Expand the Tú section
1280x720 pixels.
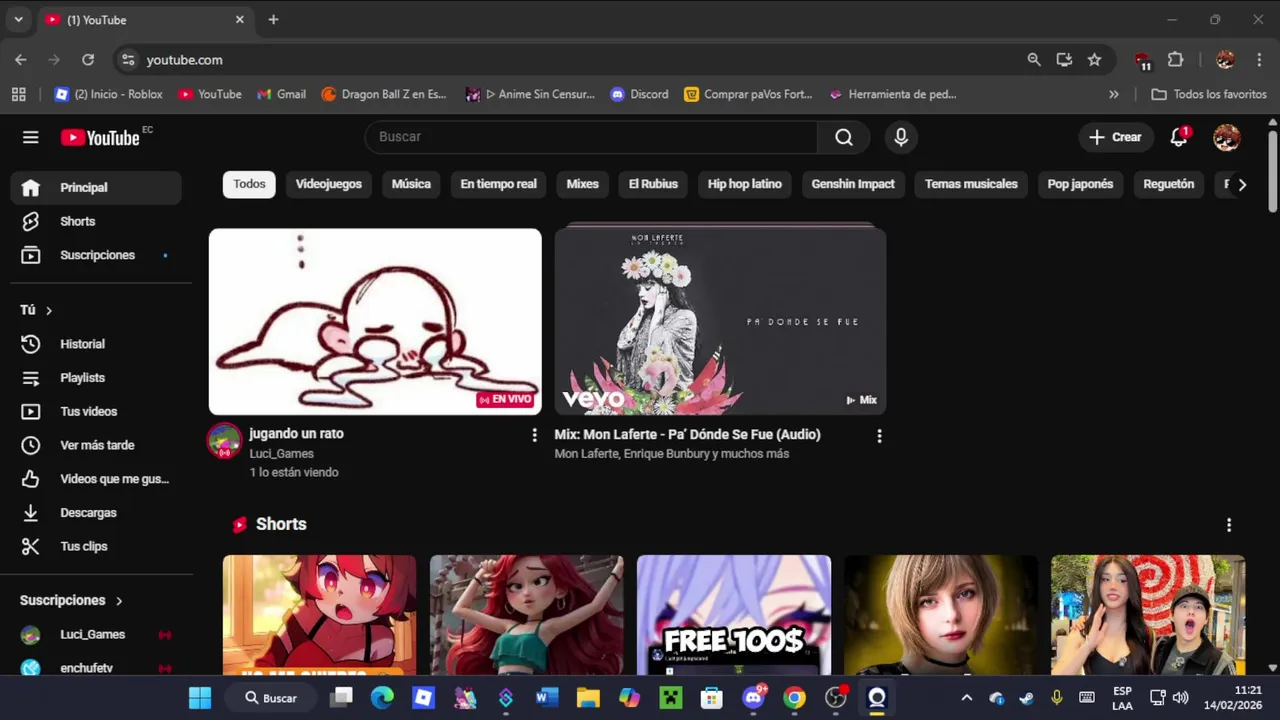pos(36,310)
